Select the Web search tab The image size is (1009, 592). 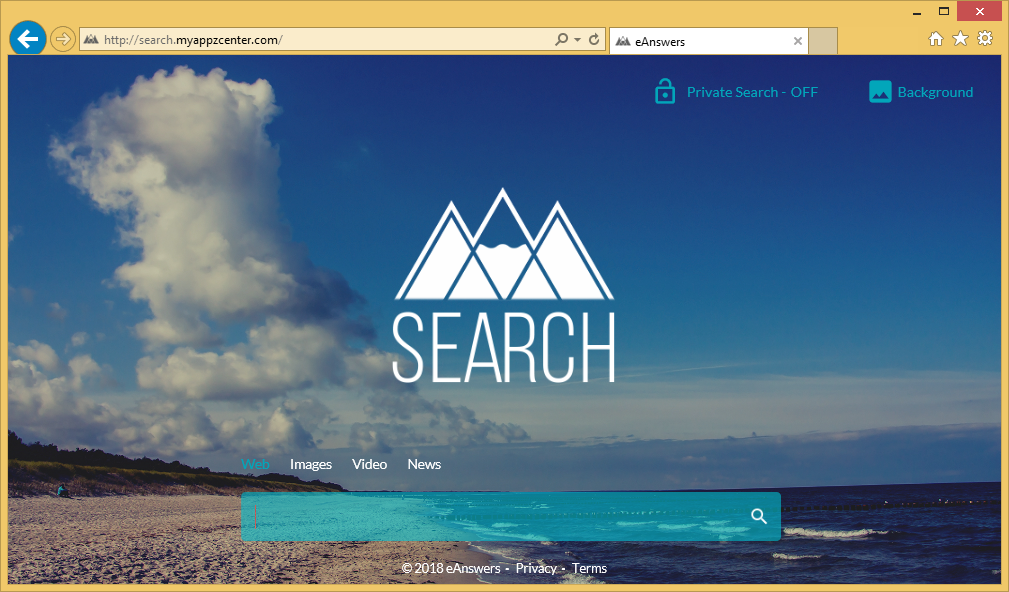coord(255,464)
